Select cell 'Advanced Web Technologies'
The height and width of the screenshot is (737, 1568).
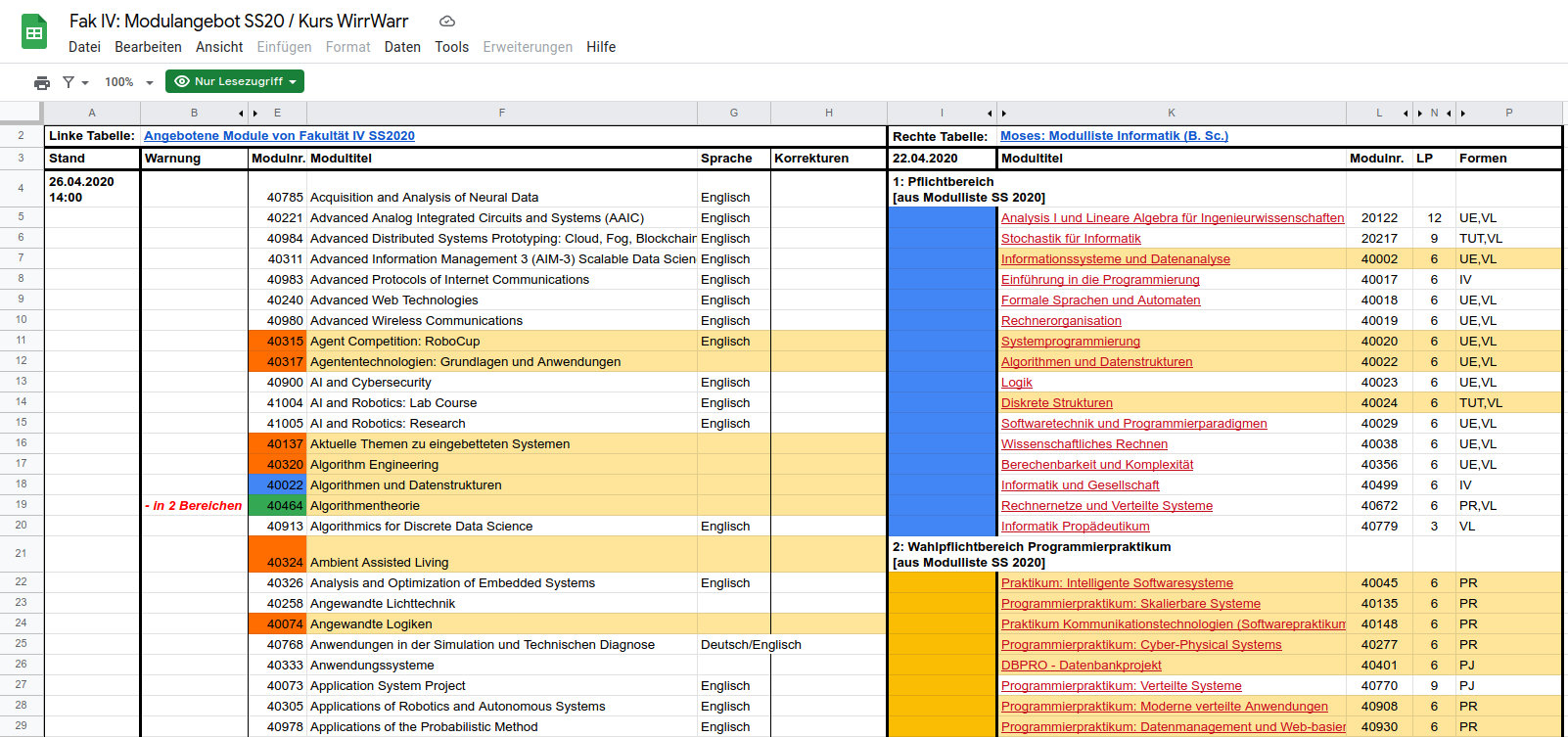(x=502, y=300)
